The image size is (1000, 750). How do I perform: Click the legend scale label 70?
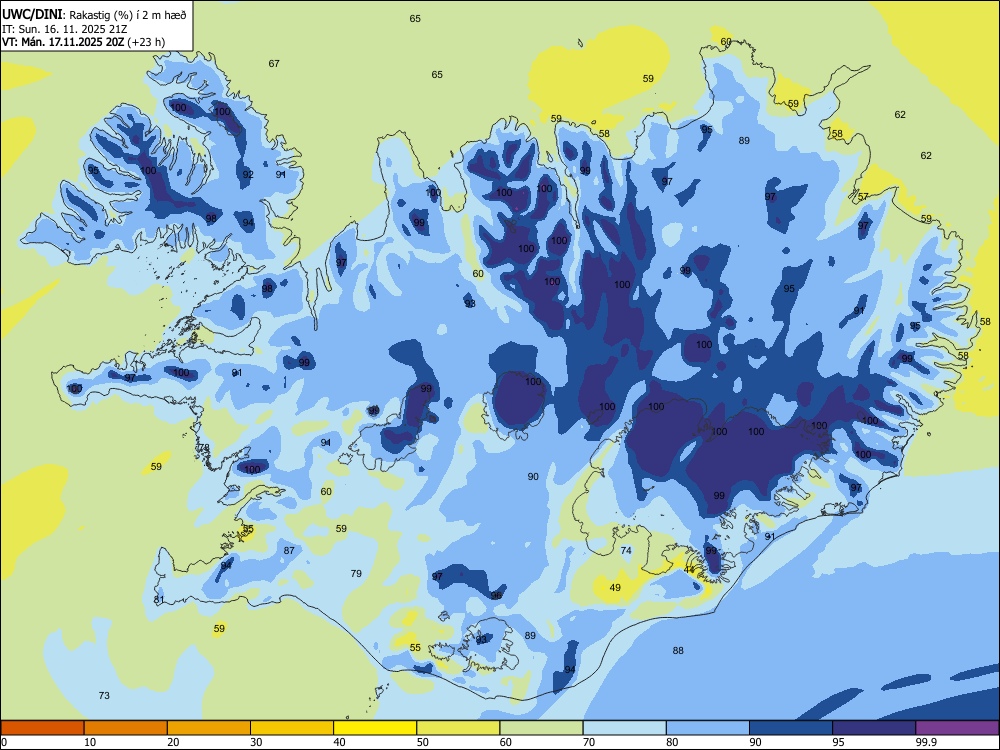(589, 742)
